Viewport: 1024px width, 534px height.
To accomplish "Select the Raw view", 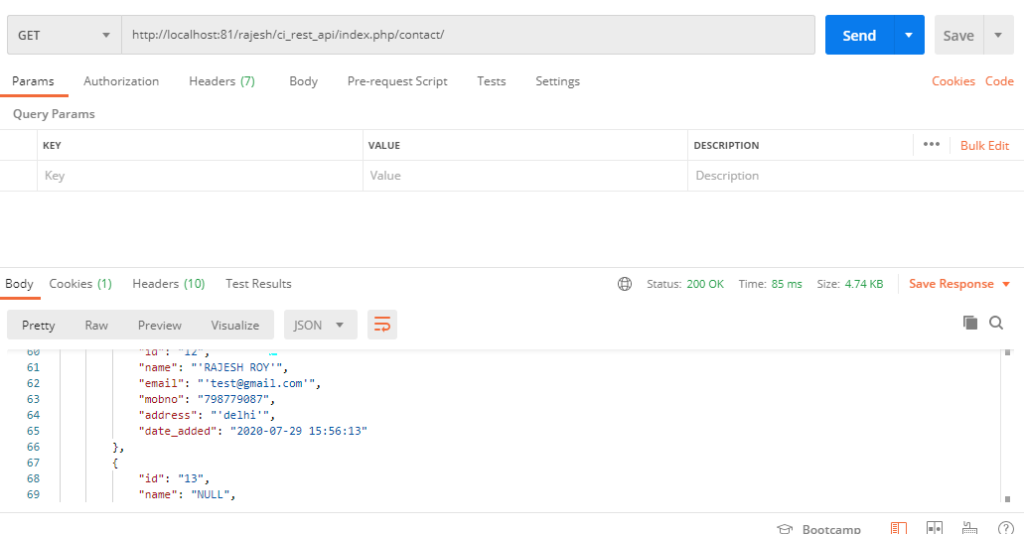I will tap(96, 325).
